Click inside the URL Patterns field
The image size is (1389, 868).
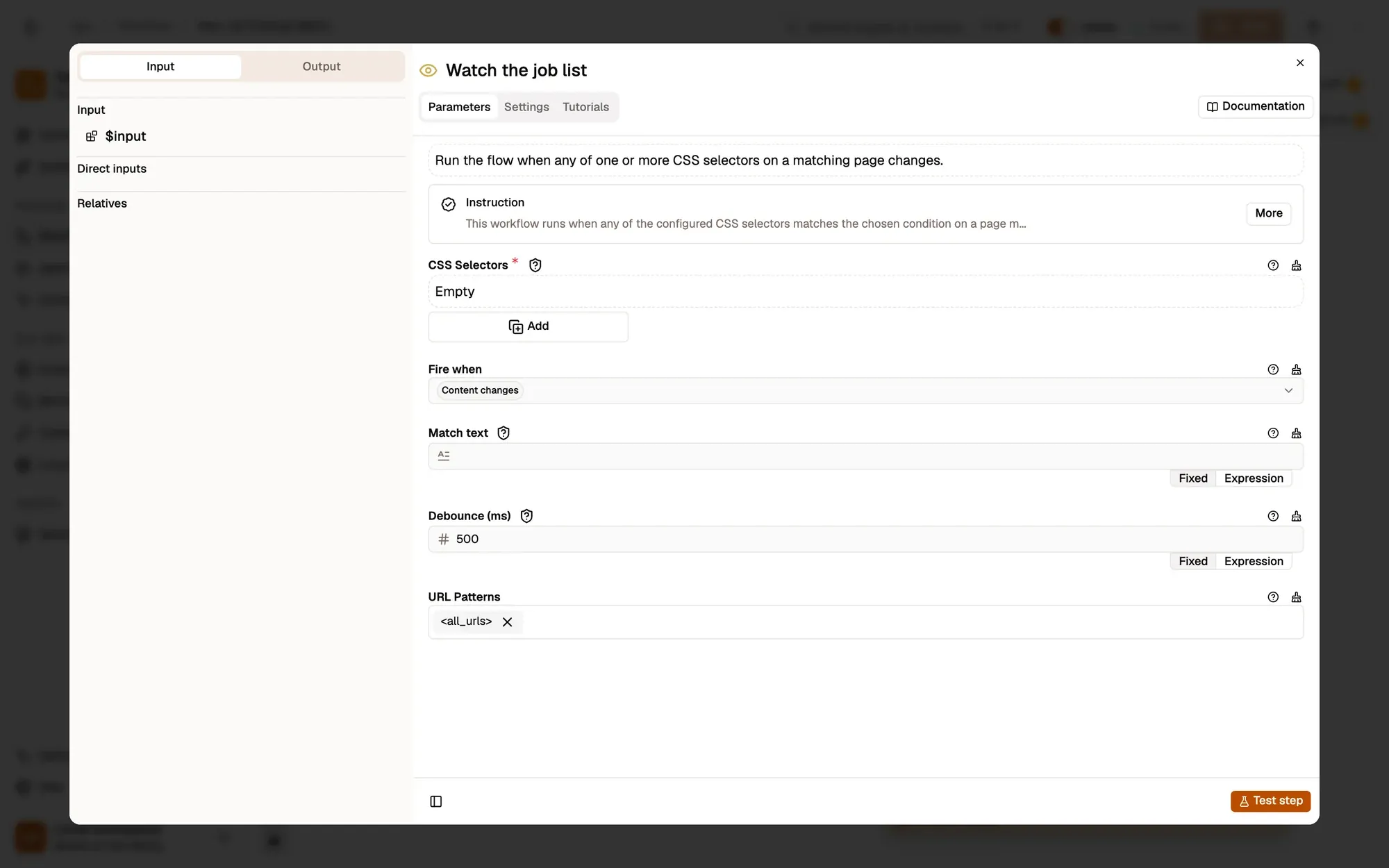pos(865,622)
